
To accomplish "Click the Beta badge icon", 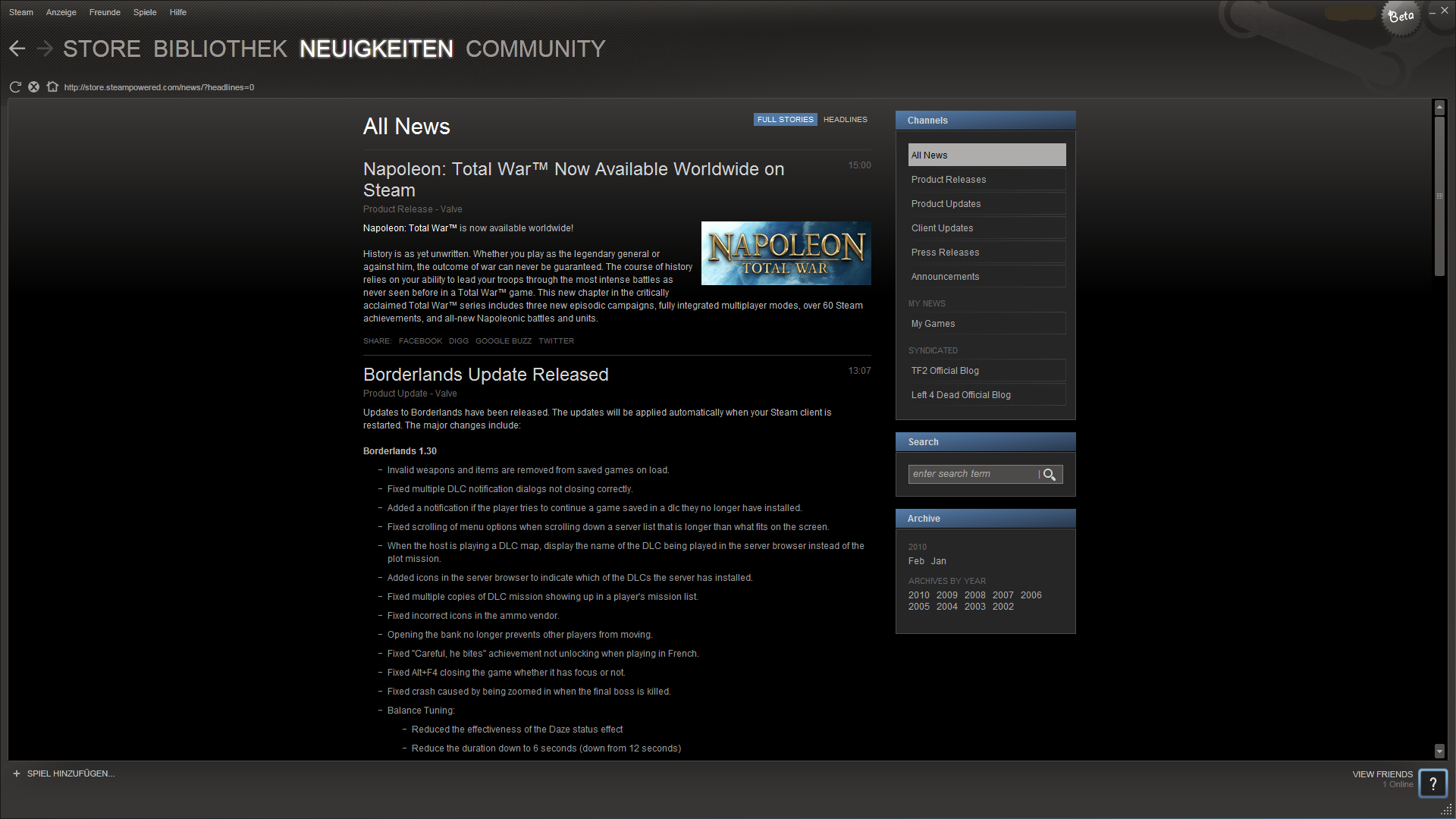I will [1401, 17].
